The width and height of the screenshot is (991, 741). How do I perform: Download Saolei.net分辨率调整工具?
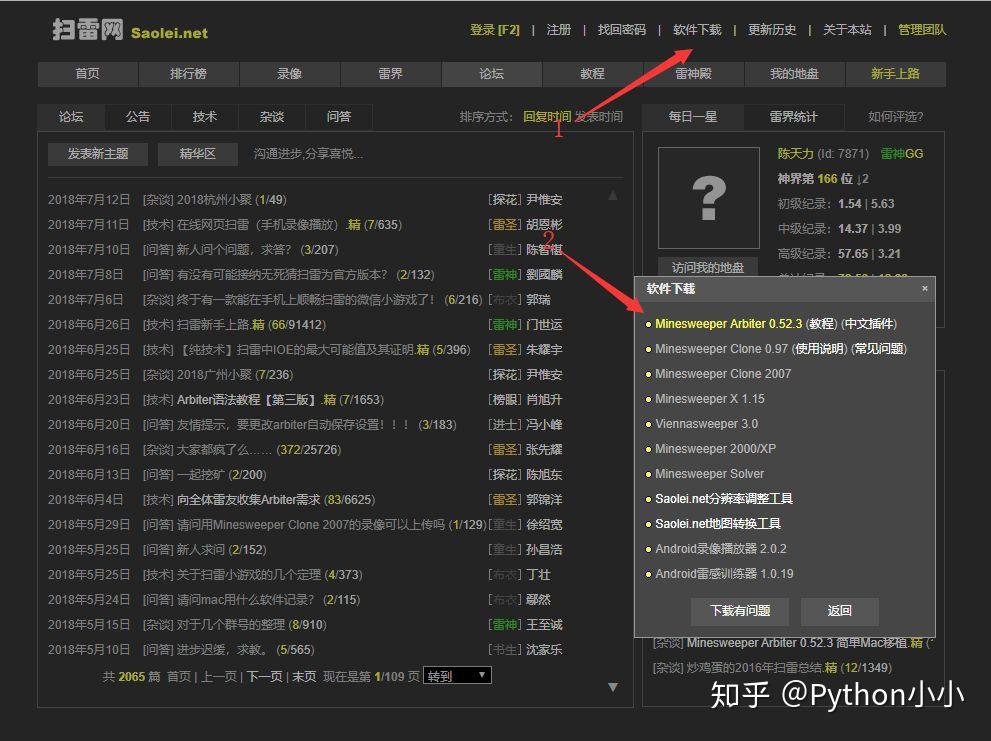click(x=724, y=499)
